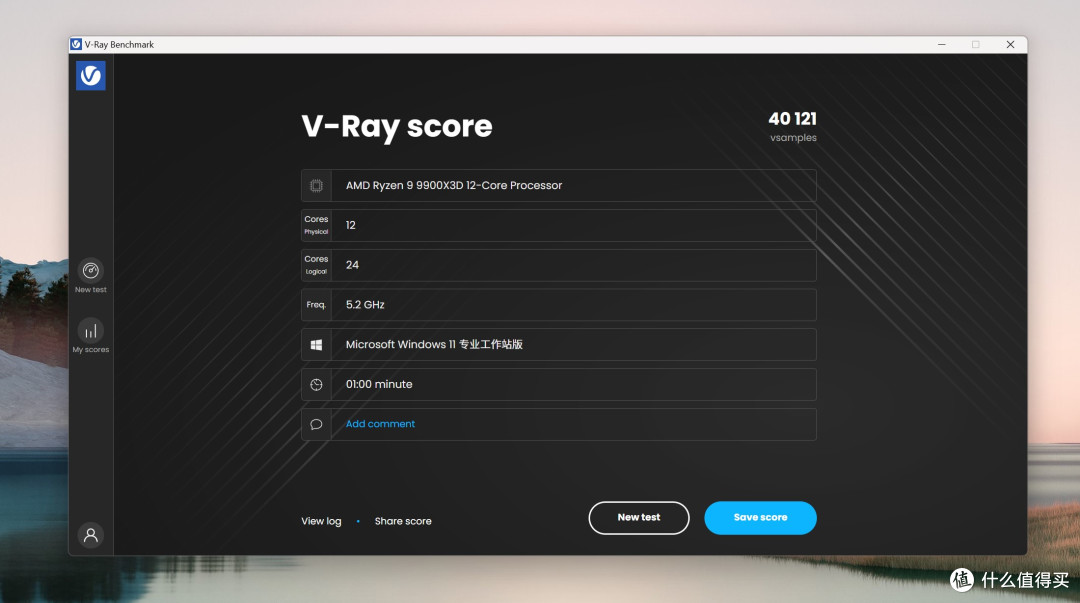
Task: Select the 5.2 GHz frequency value
Action: 365,305
